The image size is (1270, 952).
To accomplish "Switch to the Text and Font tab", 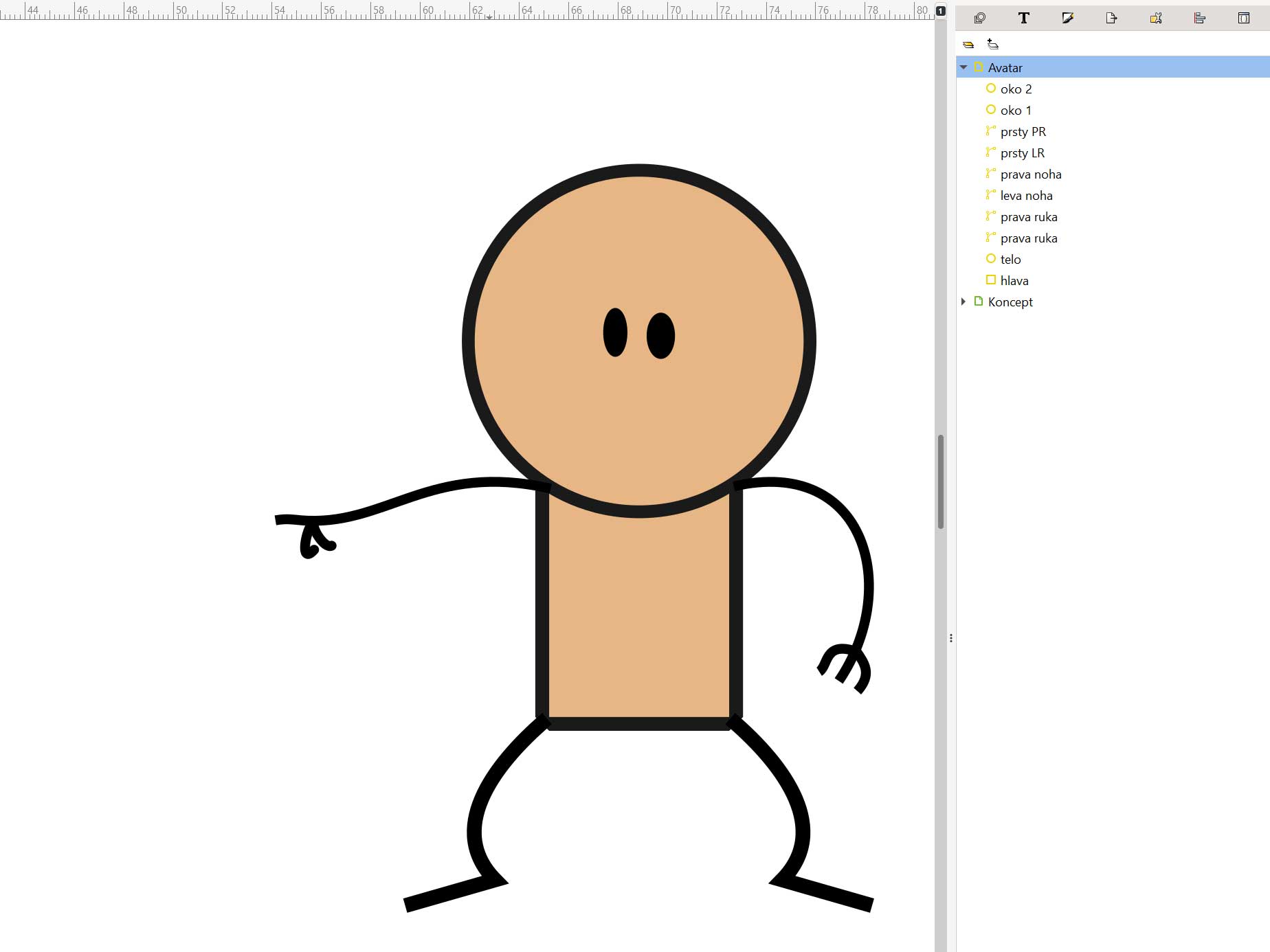I will (1023, 19).
